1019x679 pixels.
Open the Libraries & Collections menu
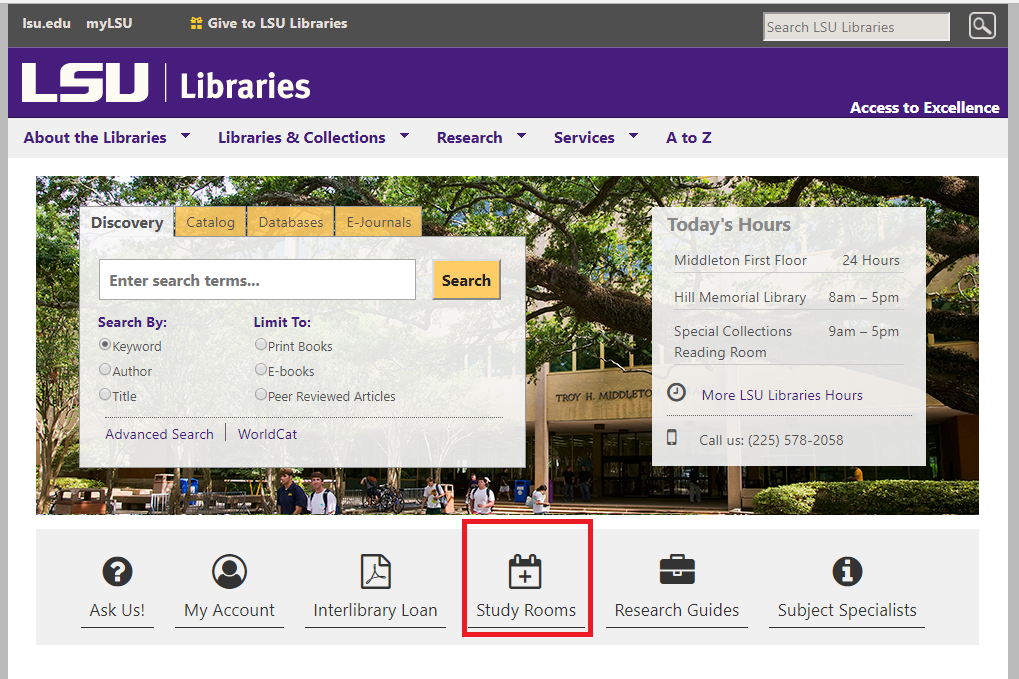(x=302, y=138)
